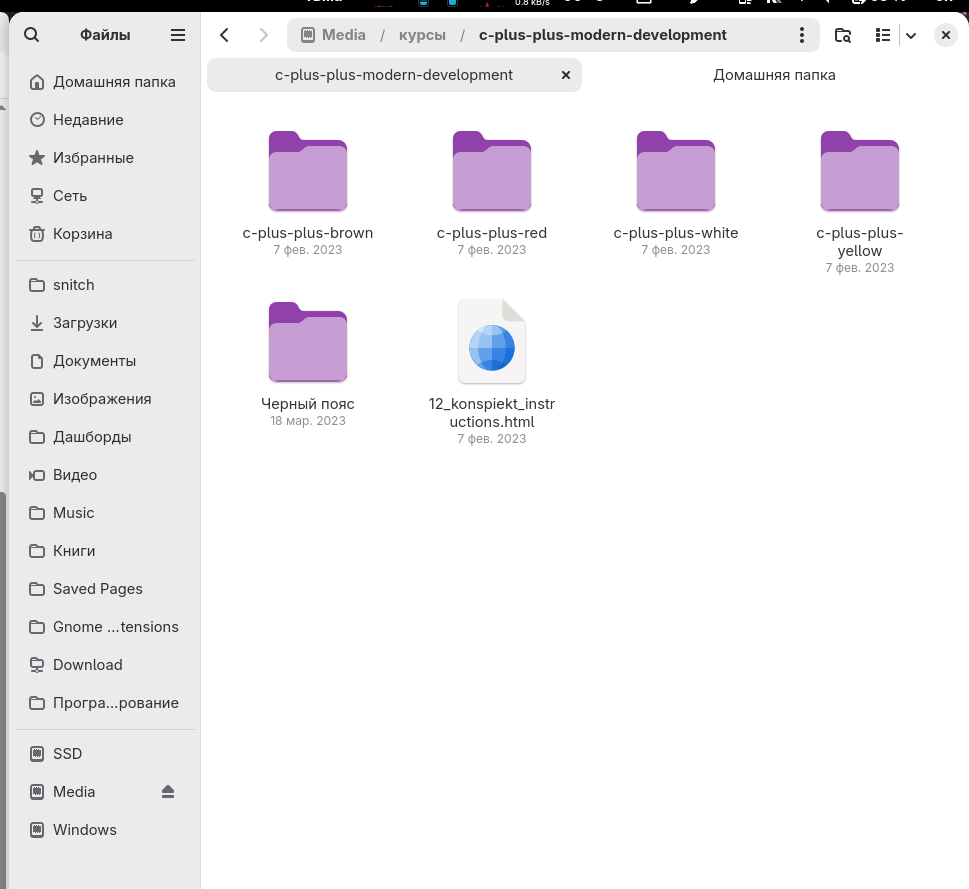Click c-plus-plus-modern-development path segment
969x889 pixels.
click(x=603, y=35)
